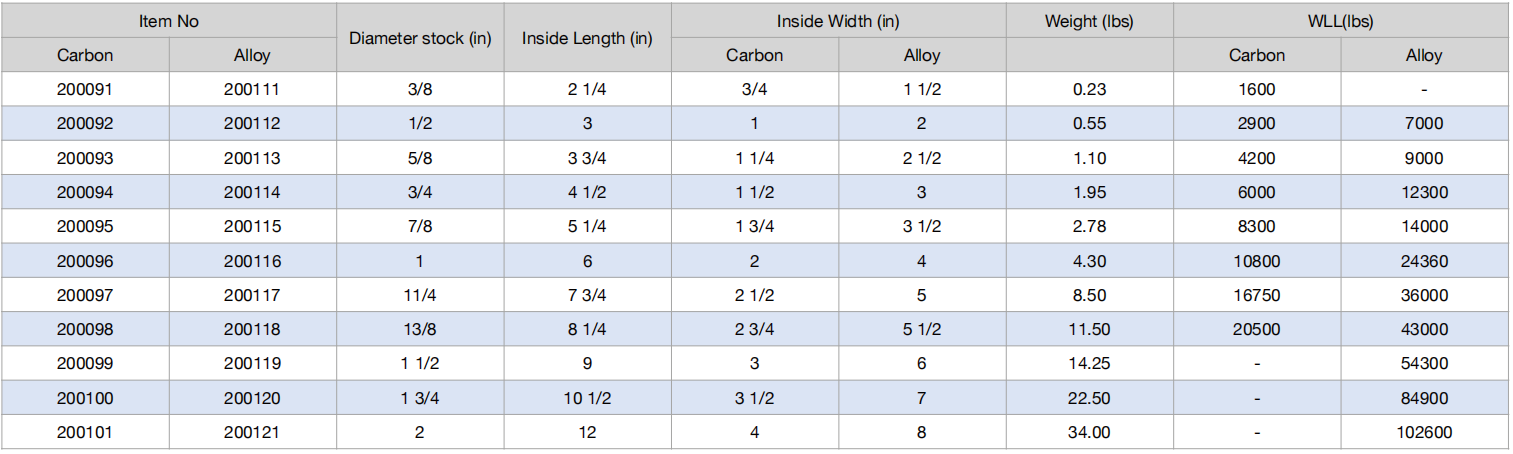Select the Weight (lbs) column header
The height and width of the screenshot is (454, 1513).
1089,21
